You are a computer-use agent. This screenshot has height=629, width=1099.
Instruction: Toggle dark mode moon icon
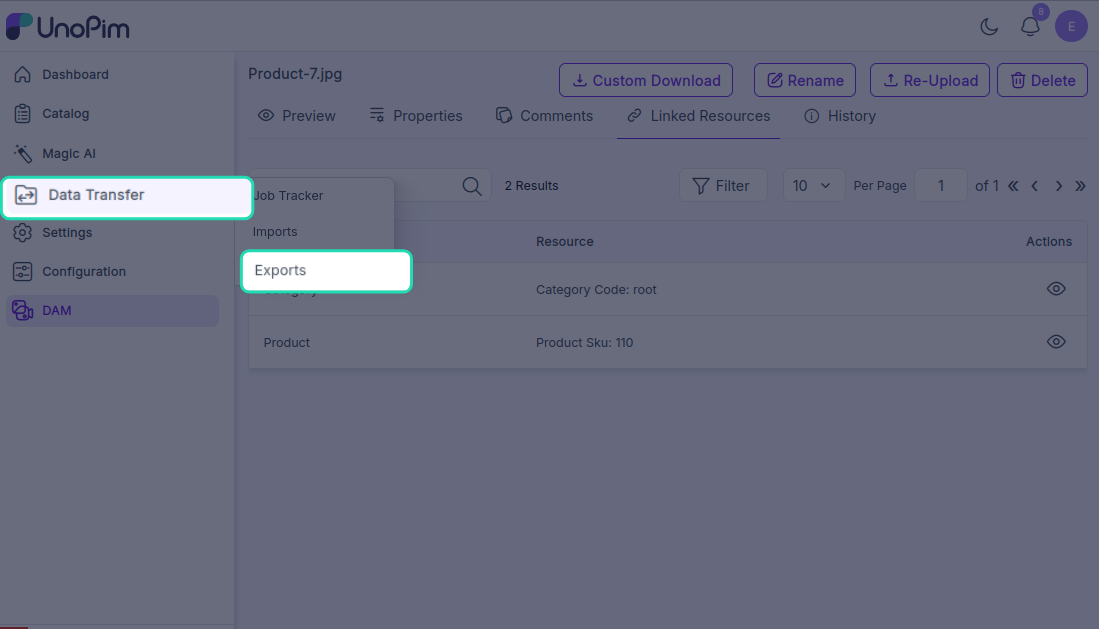pyautogui.click(x=989, y=27)
